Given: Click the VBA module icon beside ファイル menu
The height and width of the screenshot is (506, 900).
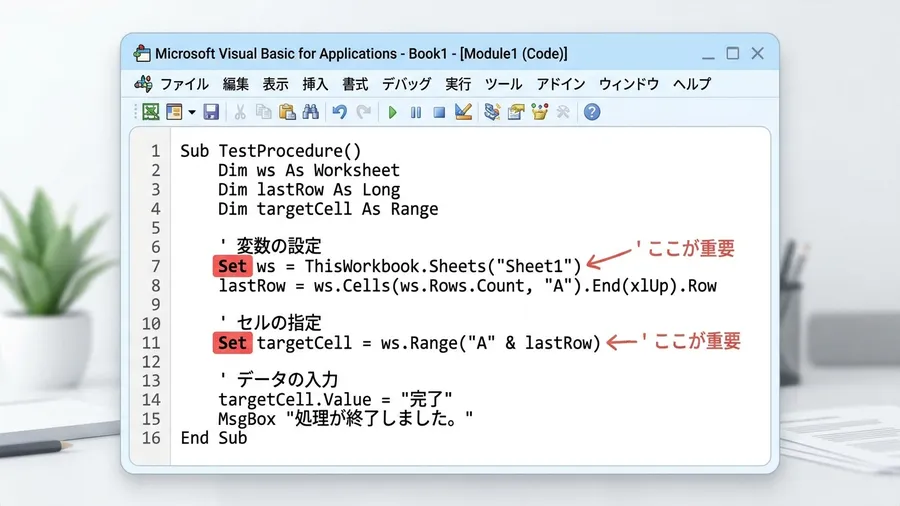Looking at the screenshot, I should (143, 84).
